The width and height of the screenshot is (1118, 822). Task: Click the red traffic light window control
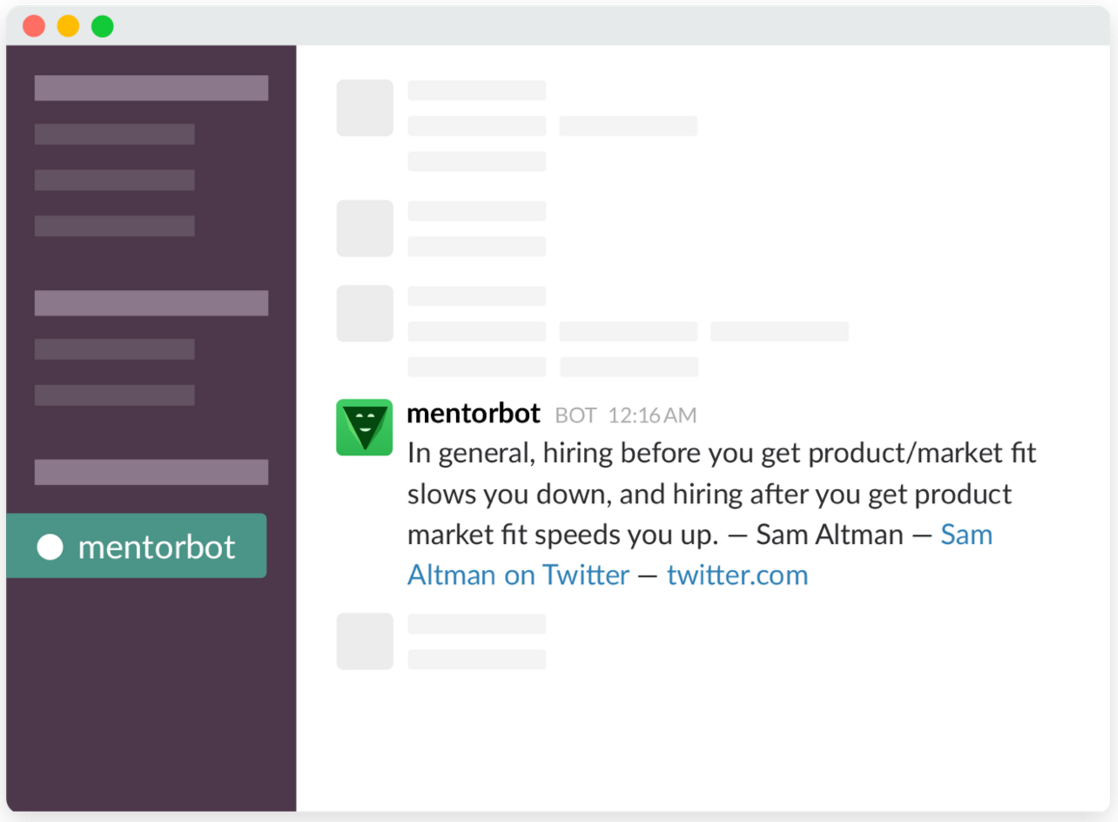point(34,24)
